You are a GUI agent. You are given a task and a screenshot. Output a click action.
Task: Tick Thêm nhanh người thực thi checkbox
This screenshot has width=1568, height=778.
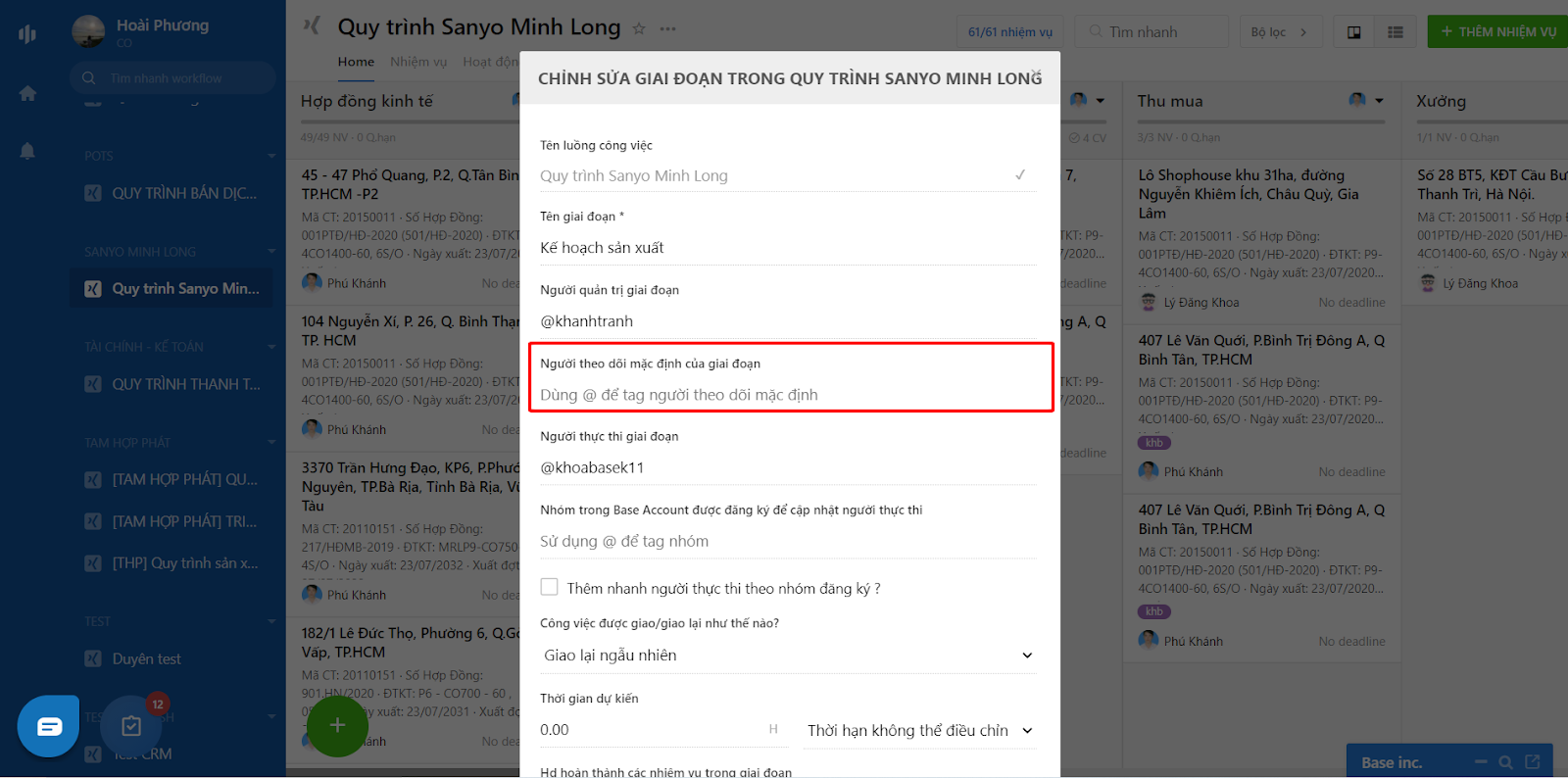tap(549, 587)
